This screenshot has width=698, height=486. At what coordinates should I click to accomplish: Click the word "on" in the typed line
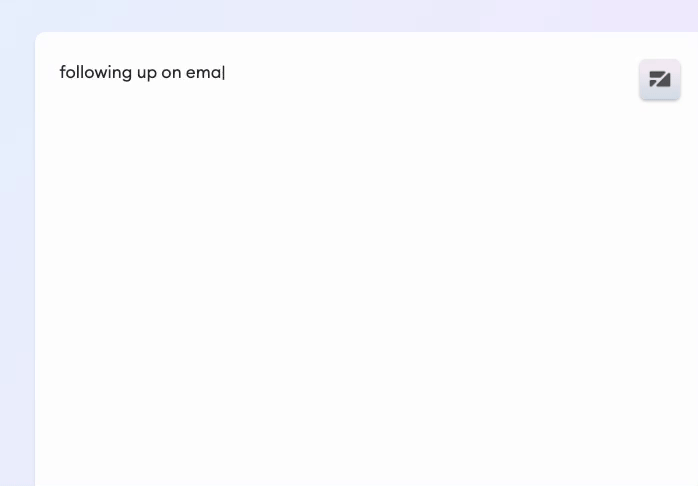pyautogui.click(x=171, y=73)
